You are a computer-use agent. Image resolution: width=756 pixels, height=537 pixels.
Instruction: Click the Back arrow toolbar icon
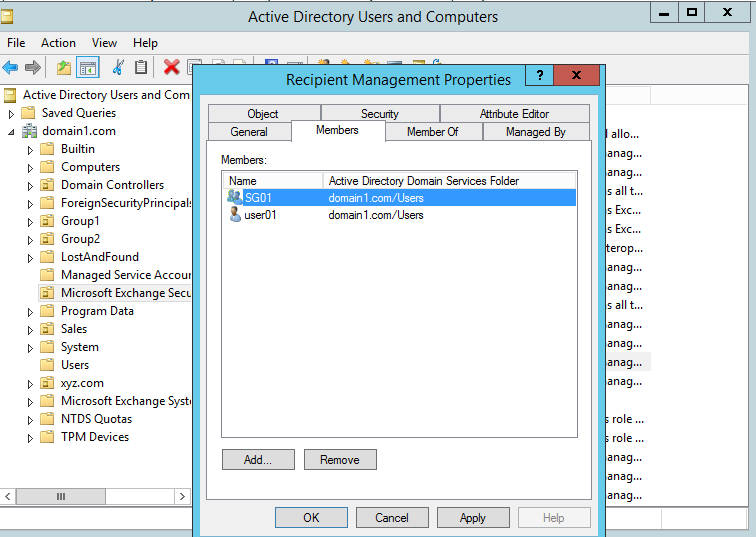(10, 67)
